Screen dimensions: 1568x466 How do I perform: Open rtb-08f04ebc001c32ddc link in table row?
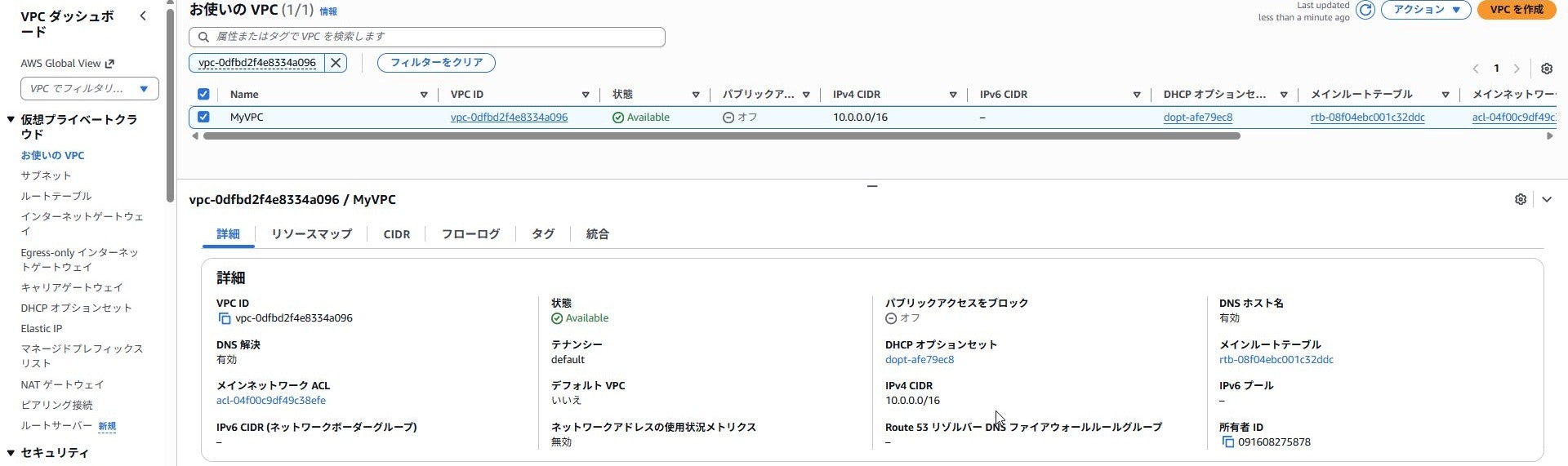tap(1368, 118)
